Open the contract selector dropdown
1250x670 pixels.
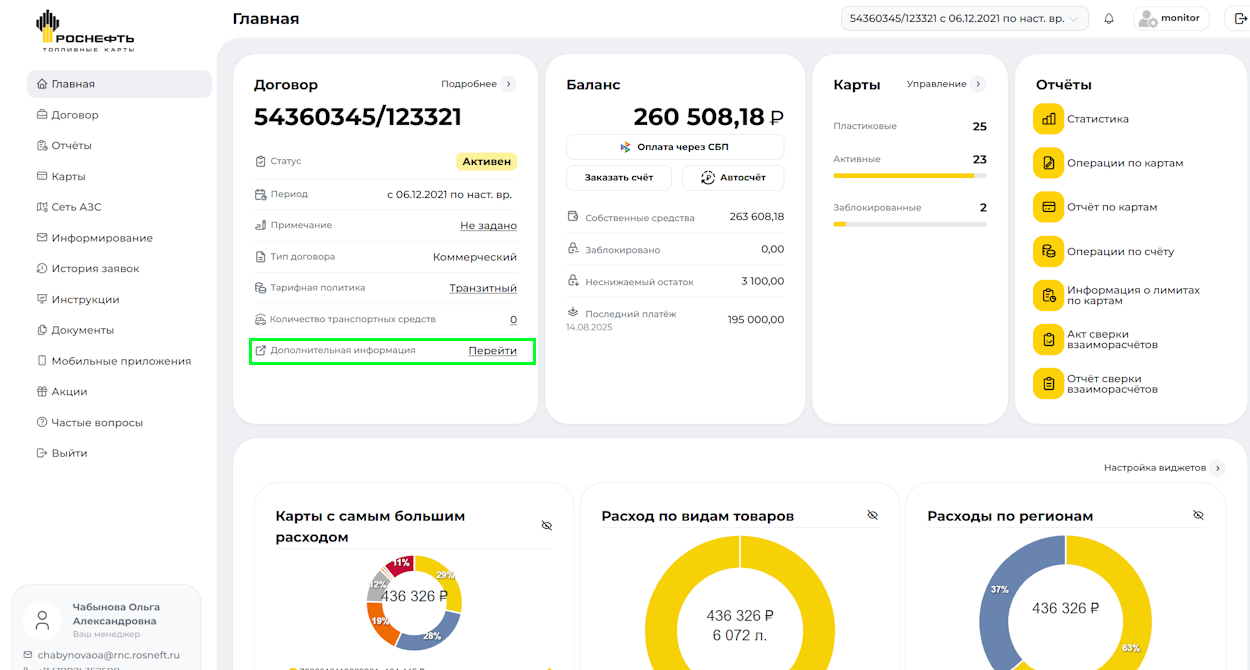point(964,19)
